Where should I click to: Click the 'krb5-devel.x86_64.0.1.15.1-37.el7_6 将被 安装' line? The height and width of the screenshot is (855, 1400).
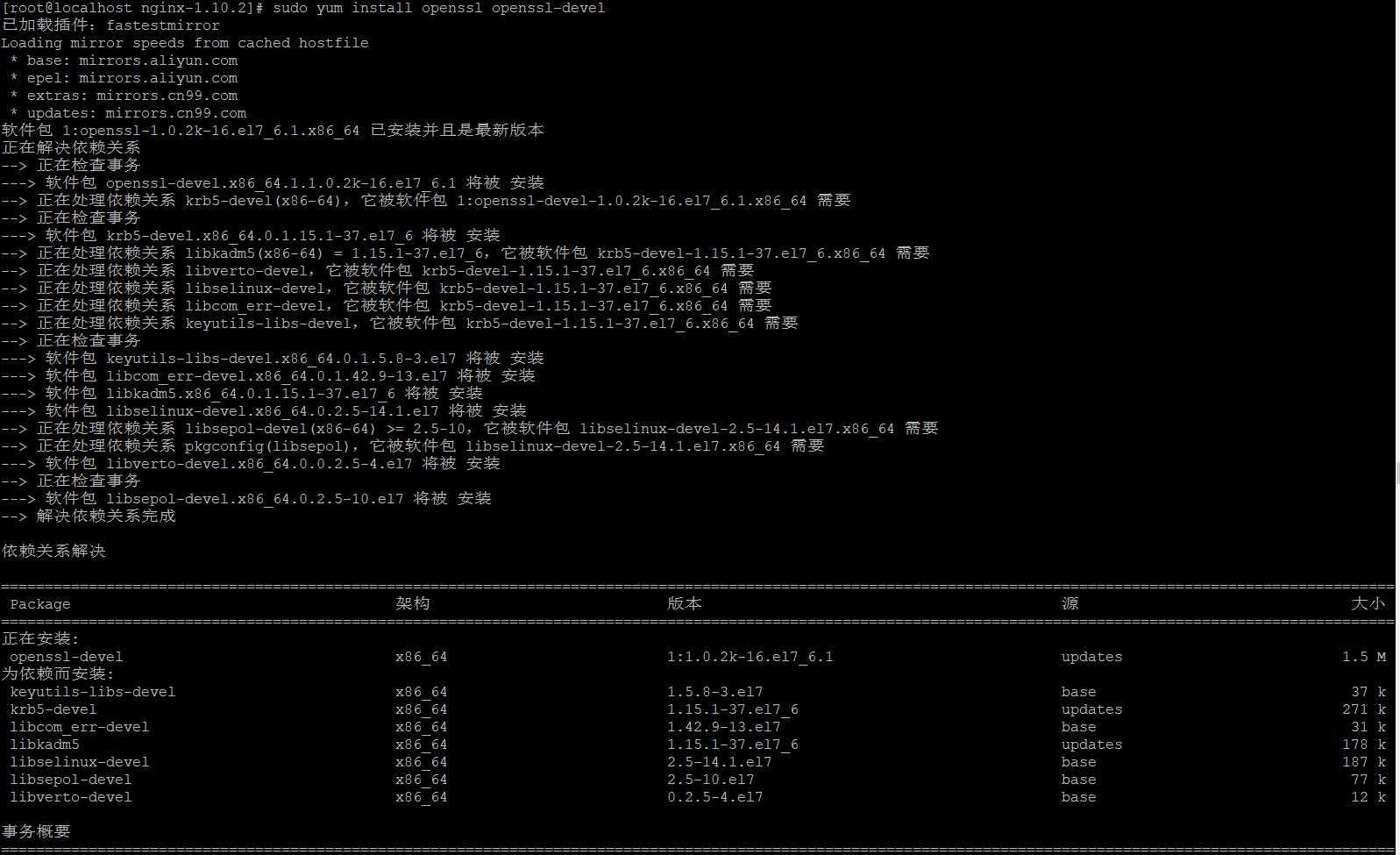251,235
